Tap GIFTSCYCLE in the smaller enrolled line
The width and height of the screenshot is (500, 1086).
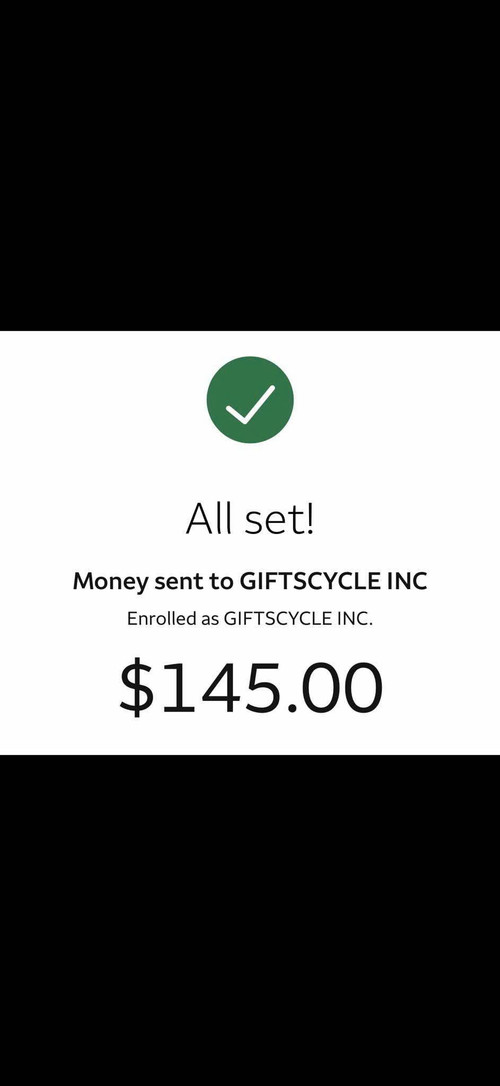click(x=278, y=618)
